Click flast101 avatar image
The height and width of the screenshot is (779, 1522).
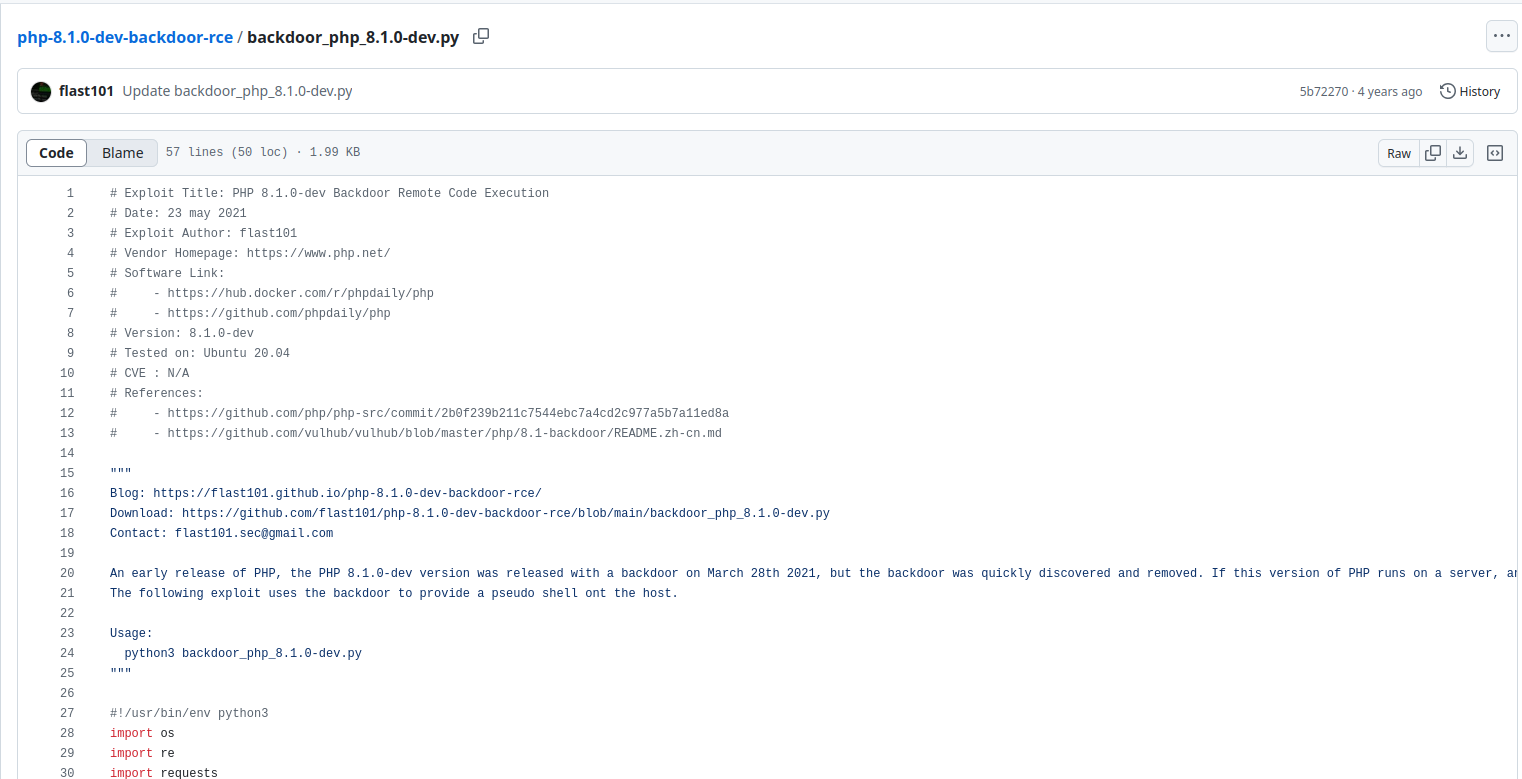pos(41,92)
